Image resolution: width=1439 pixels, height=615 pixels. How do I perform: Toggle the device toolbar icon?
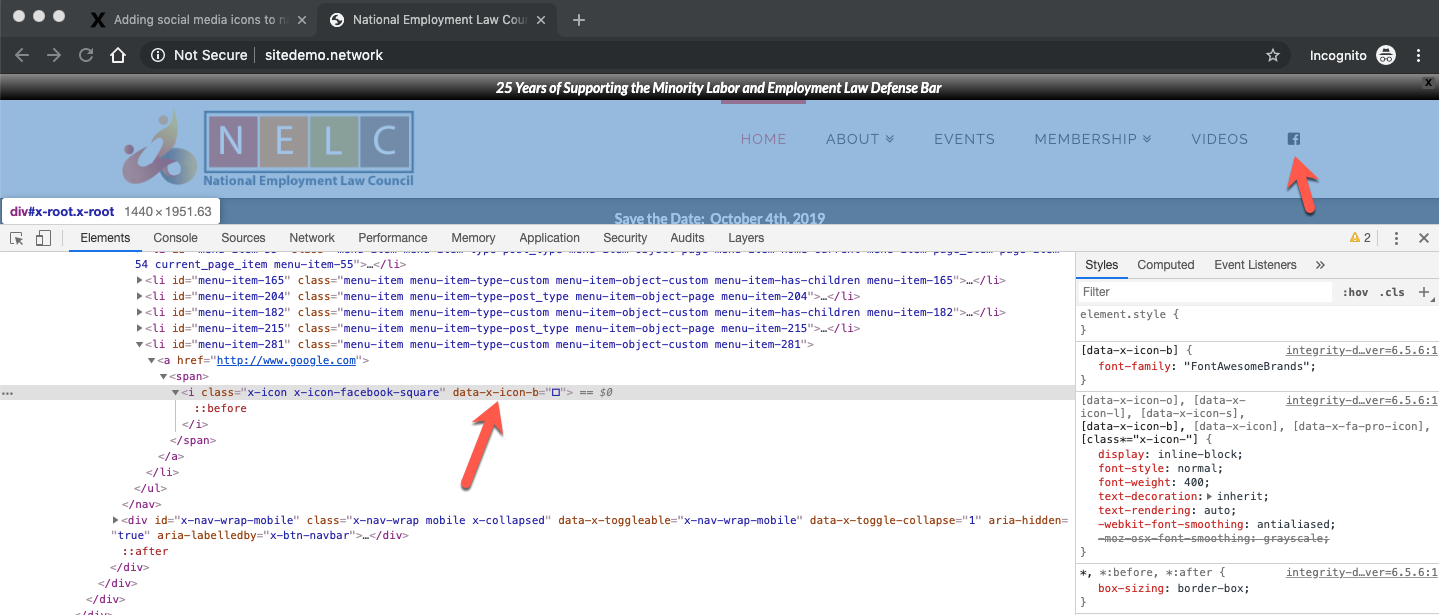click(x=43, y=238)
